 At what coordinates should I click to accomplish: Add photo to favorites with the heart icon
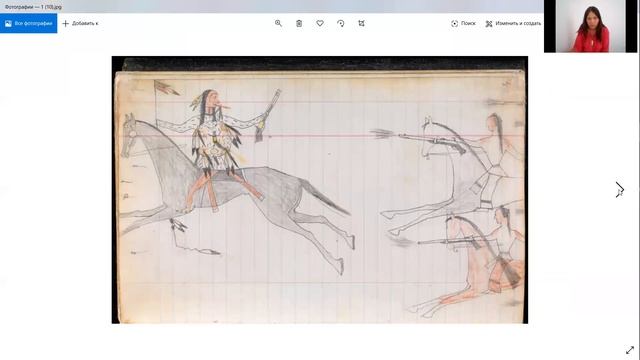[x=320, y=23]
